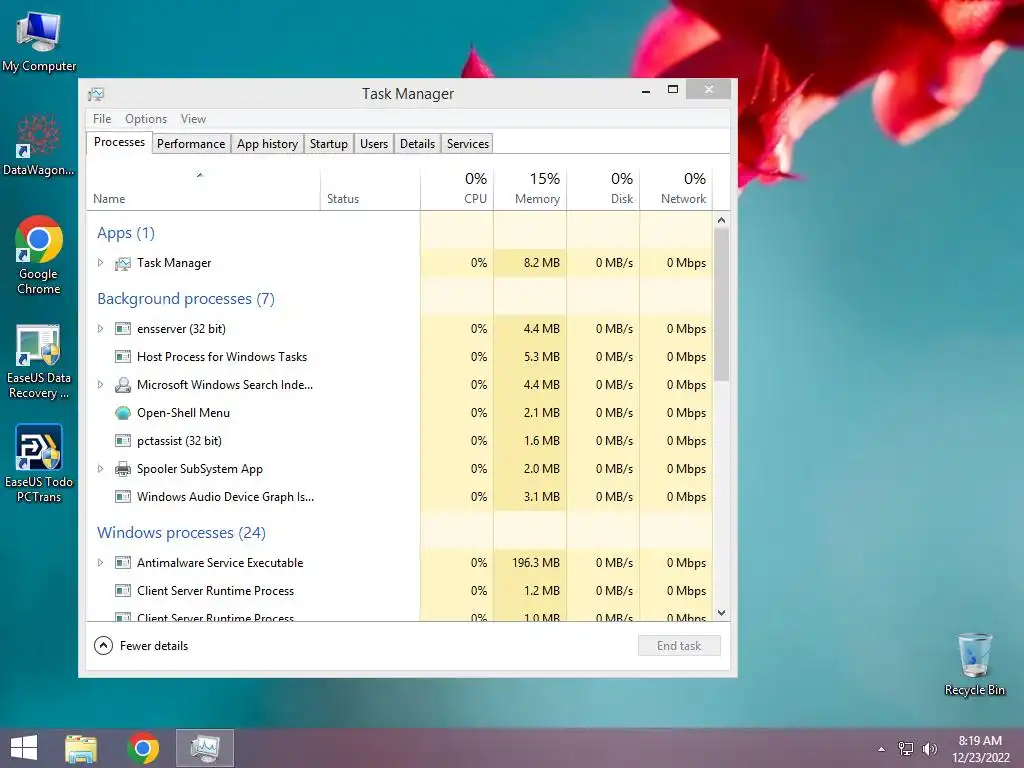Switch to the Performance tab
This screenshot has width=1024, height=768.
pyautogui.click(x=191, y=144)
